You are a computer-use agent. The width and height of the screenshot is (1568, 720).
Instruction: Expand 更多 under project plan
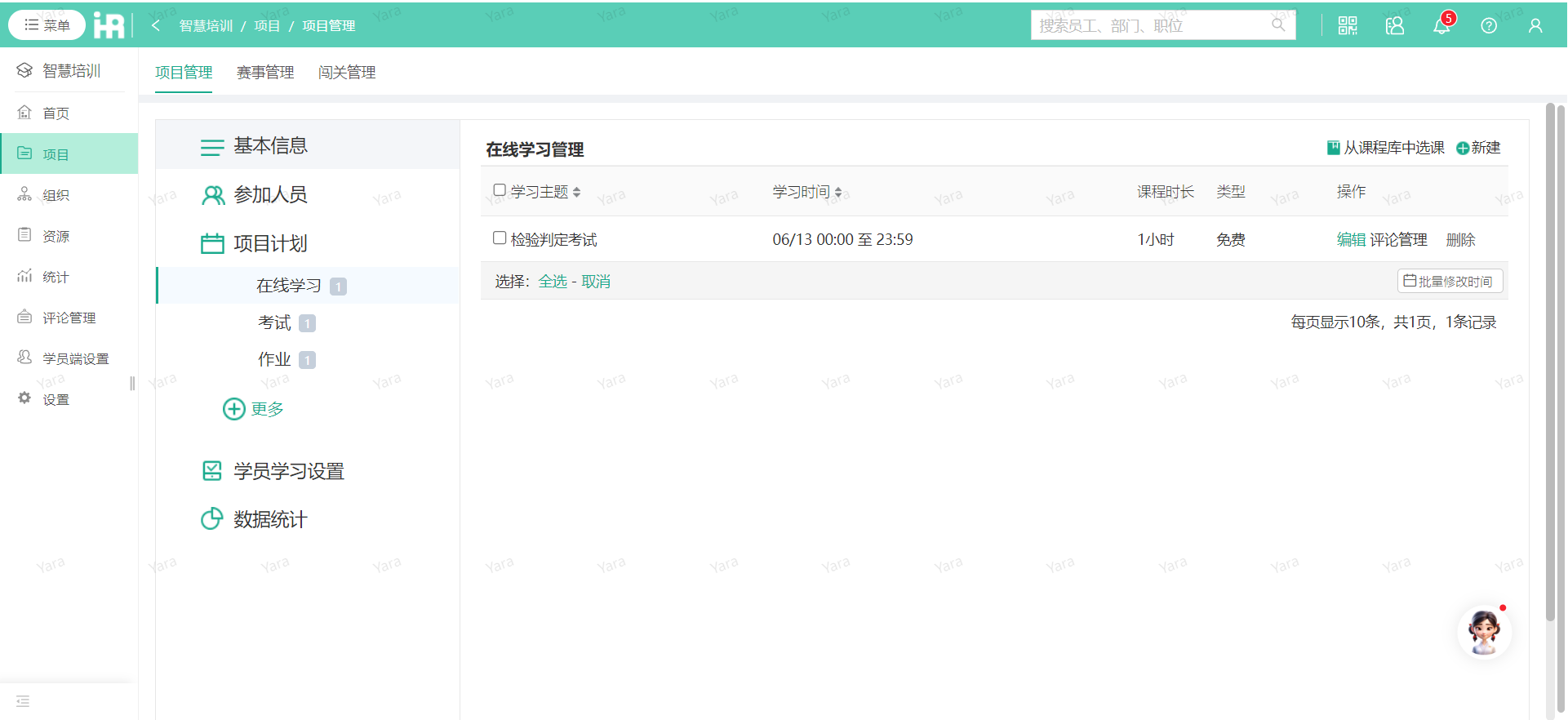coord(254,409)
